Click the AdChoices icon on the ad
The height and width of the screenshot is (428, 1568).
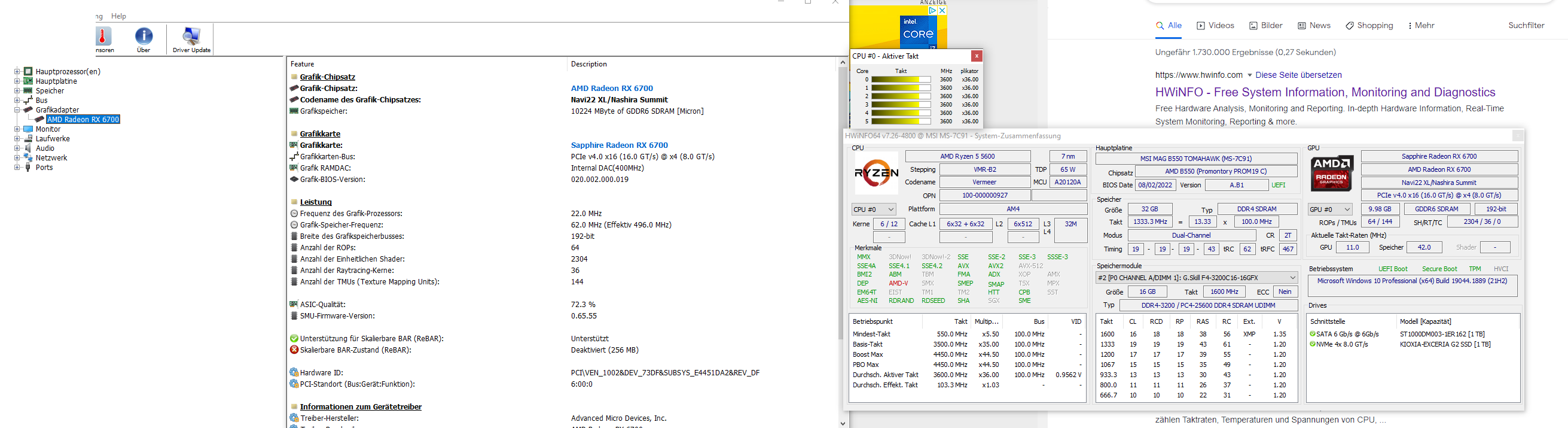coord(932,10)
